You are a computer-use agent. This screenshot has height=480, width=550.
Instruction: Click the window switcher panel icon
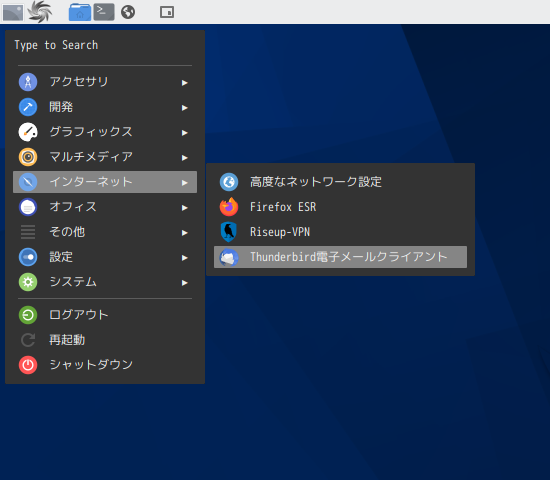167,12
